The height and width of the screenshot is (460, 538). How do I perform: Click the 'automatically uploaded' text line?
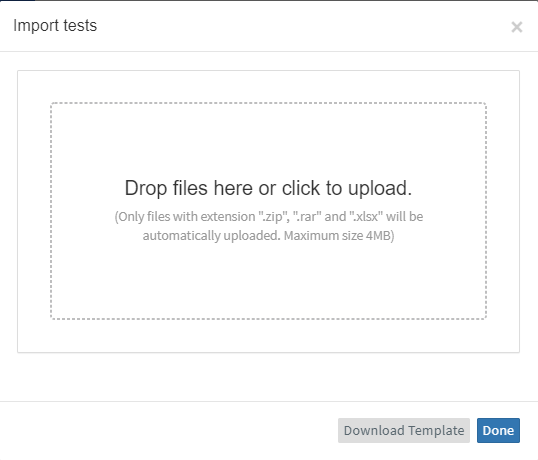(211, 236)
